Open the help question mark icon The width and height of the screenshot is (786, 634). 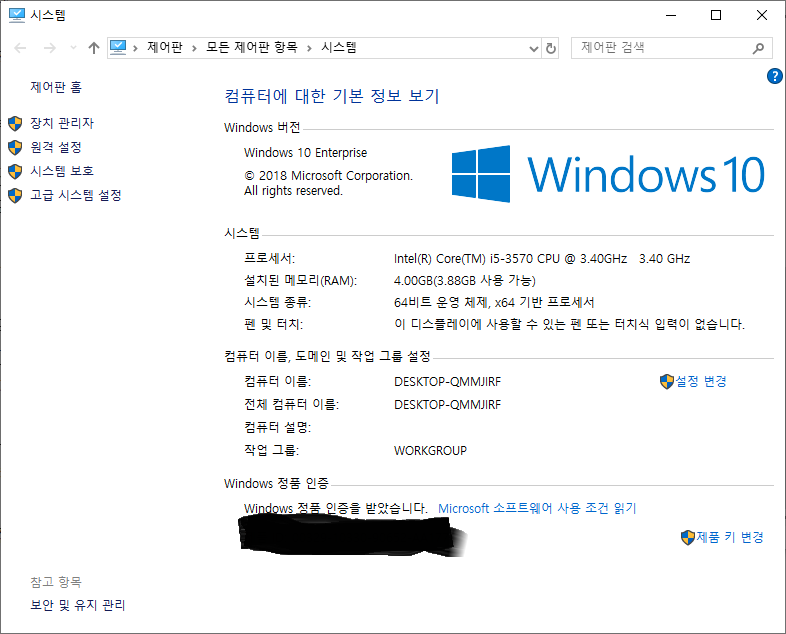(x=774, y=76)
